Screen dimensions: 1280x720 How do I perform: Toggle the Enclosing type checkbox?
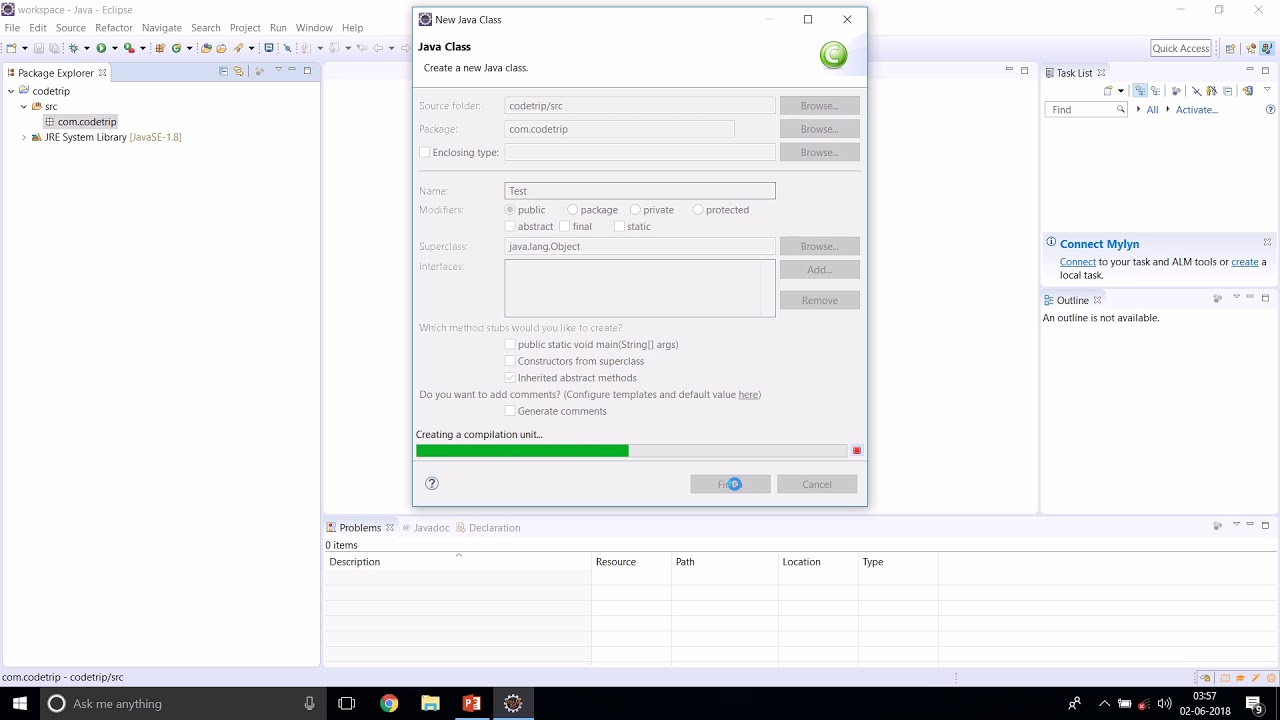[x=424, y=152]
